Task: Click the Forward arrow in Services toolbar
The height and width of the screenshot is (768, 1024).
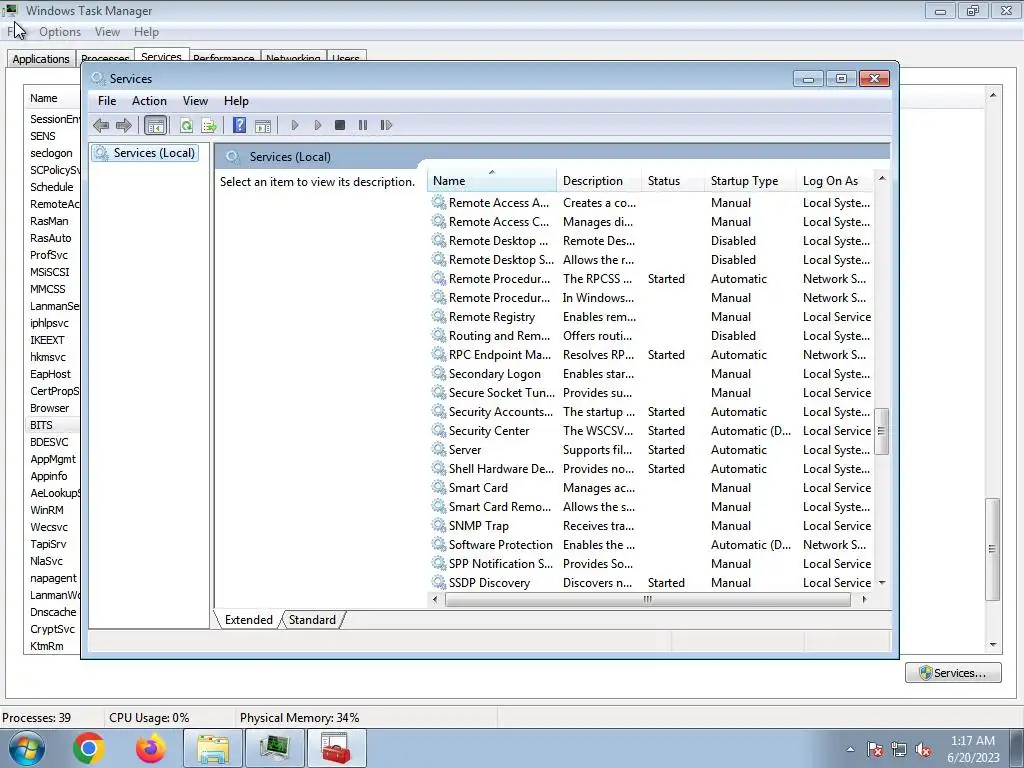Action: [123, 125]
